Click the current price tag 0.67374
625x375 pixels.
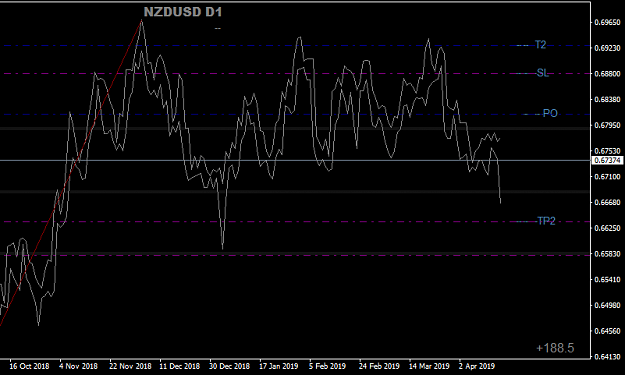(x=607, y=160)
